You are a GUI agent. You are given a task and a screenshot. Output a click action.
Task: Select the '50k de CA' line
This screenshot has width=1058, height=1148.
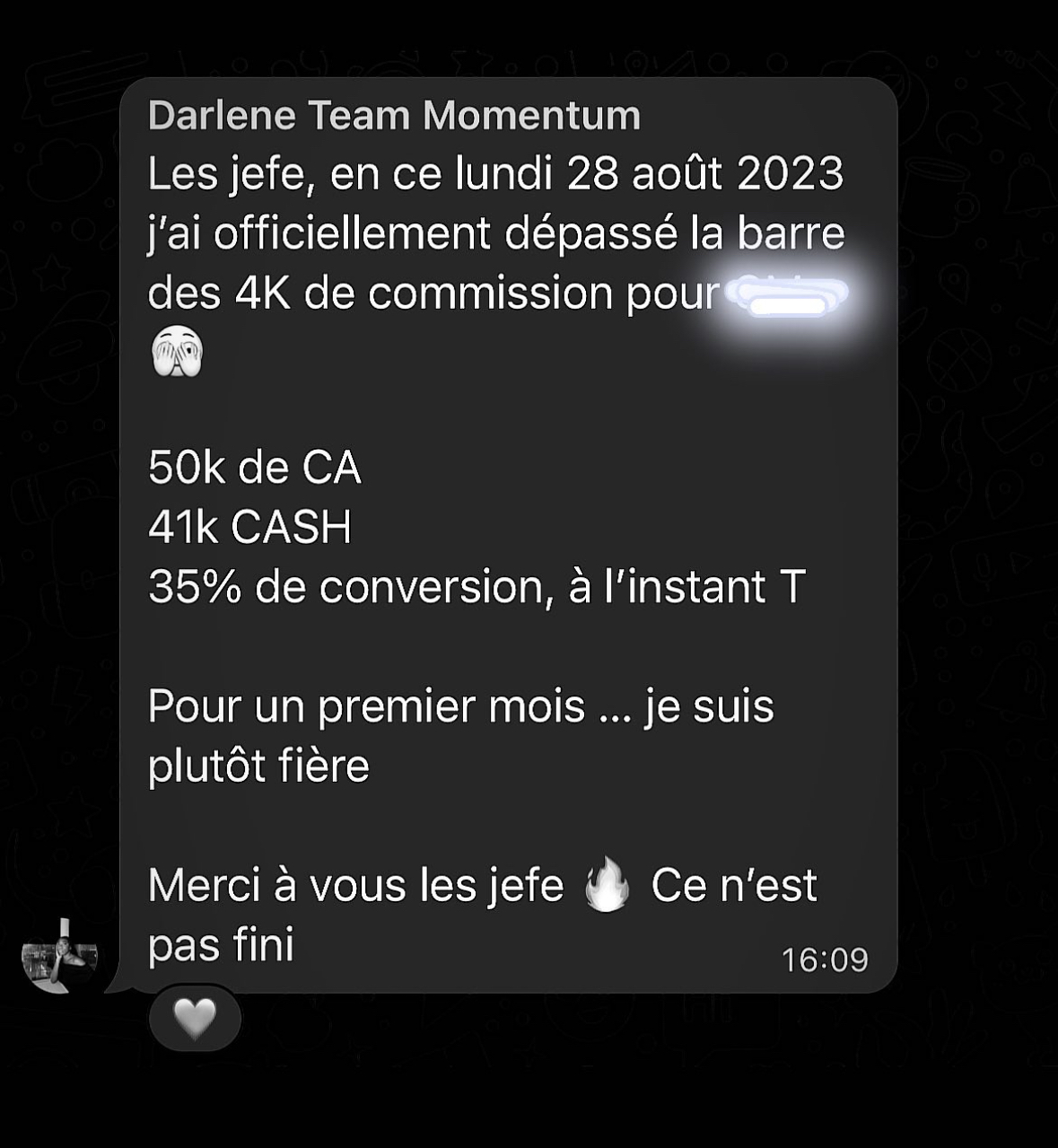pyautogui.click(x=255, y=468)
